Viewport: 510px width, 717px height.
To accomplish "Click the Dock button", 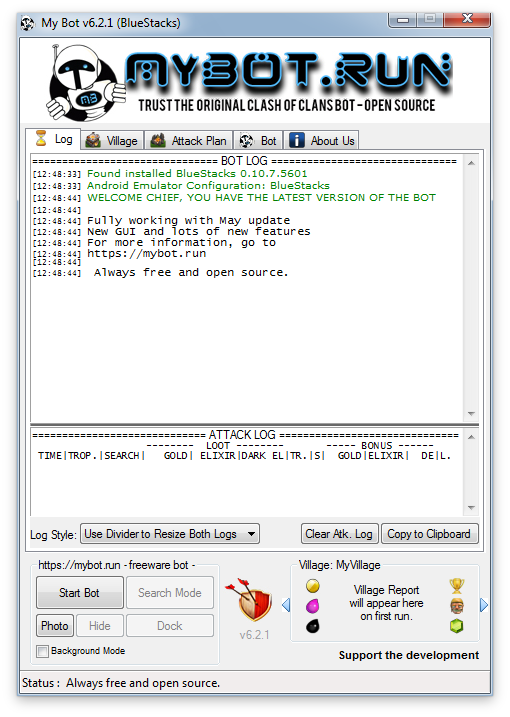I will tap(170, 626).
